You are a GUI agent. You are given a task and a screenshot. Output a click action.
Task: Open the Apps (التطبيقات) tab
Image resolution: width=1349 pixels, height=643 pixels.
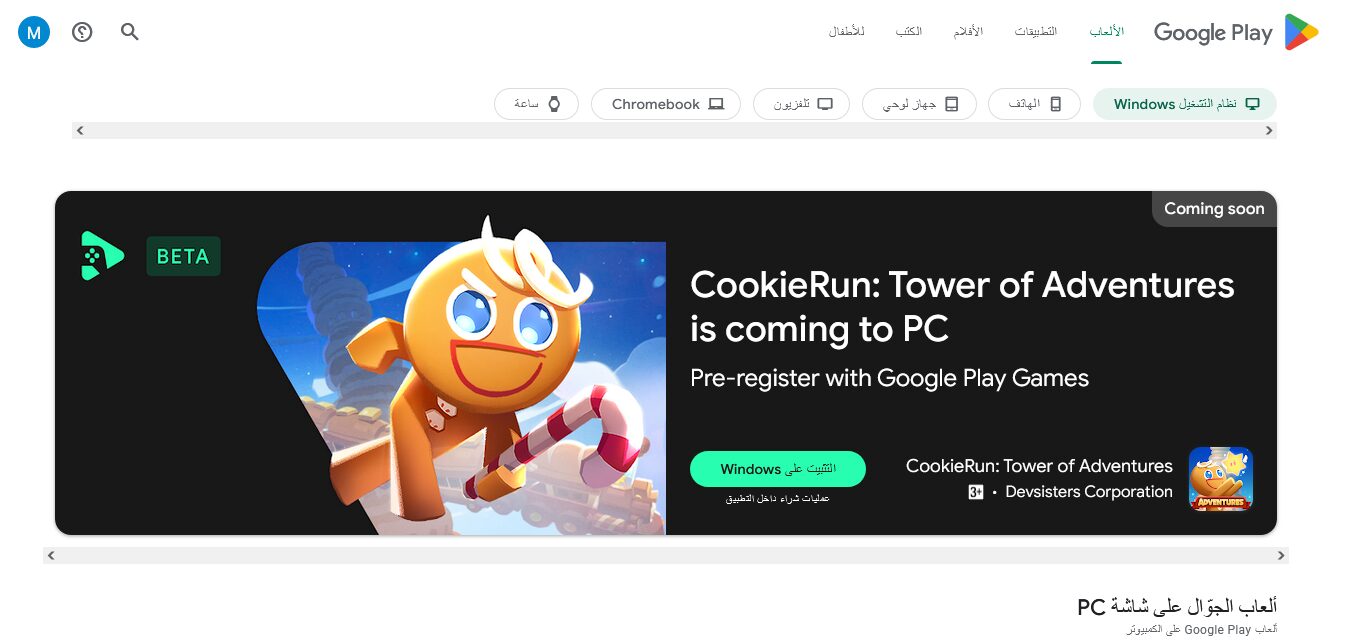[1036, 32]
